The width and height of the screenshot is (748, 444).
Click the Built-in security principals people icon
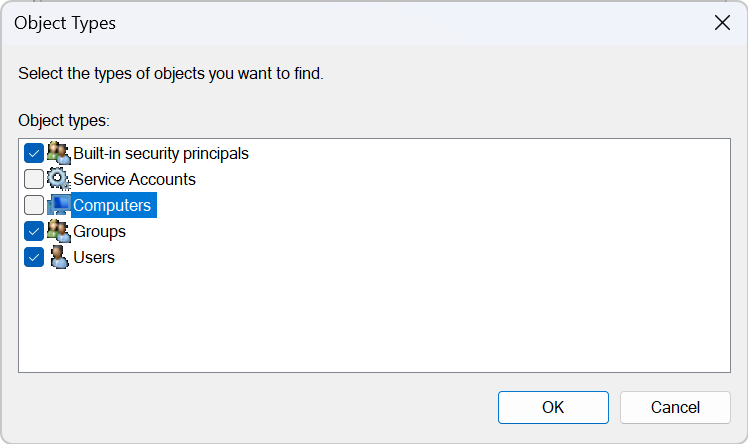tap(59, 153)
